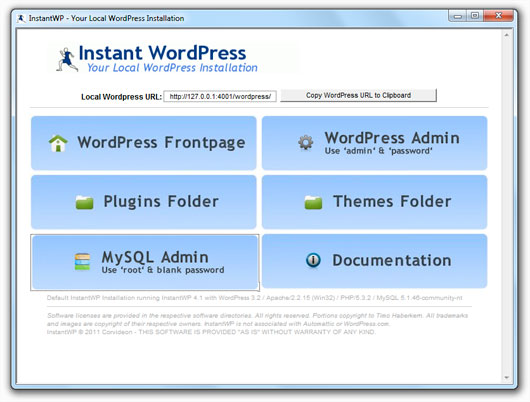Click the "Use 'admin' & 'password'" hint text
This screenshot has height=402, width=530.
[x=379, y=151]
